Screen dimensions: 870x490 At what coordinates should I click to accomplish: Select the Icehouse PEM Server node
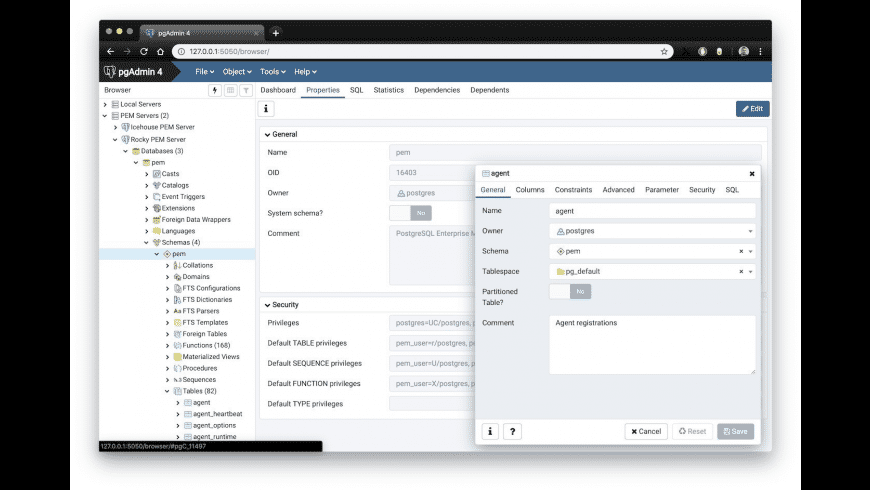click(162, 127)
